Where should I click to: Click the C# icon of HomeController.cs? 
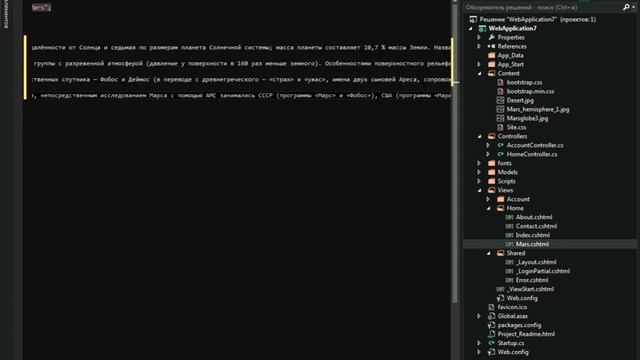pos(500,154)
